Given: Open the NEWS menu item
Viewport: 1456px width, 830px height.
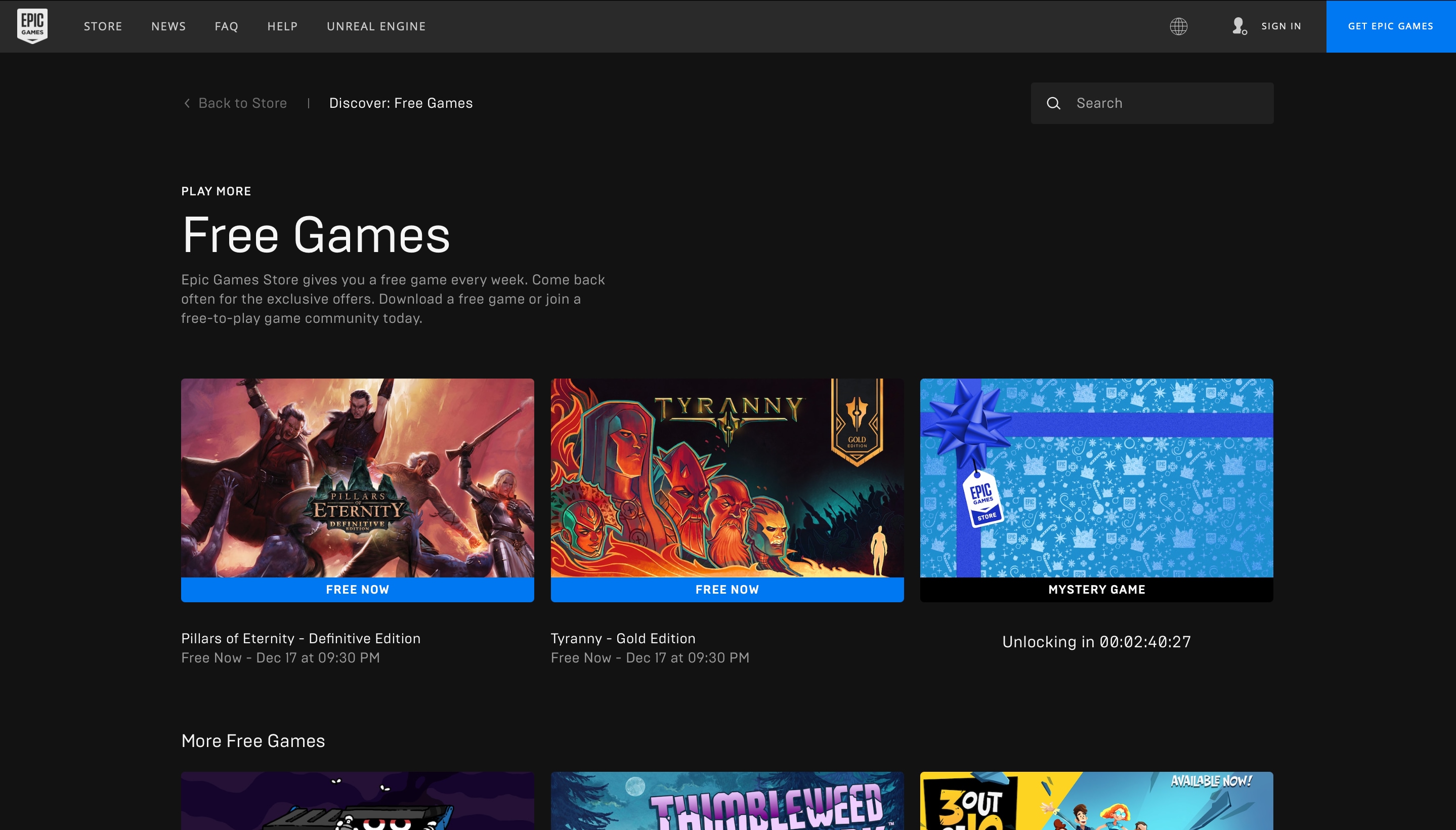Looking at the screenshot, I should coord(168,26).
